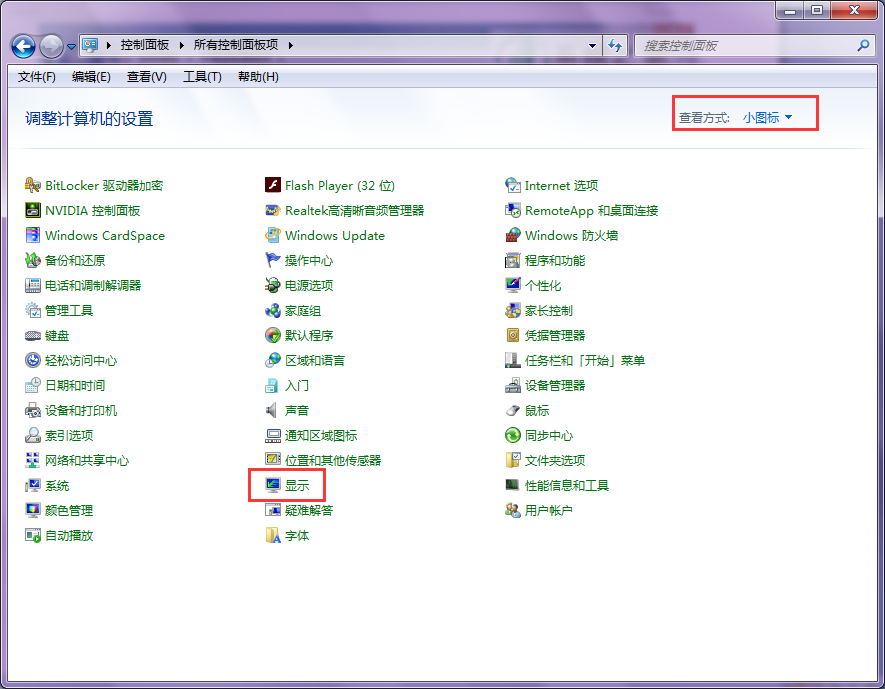Open the 文件(F) menu
The width and height of the screenshot is (885, 689).
point(37,77)
